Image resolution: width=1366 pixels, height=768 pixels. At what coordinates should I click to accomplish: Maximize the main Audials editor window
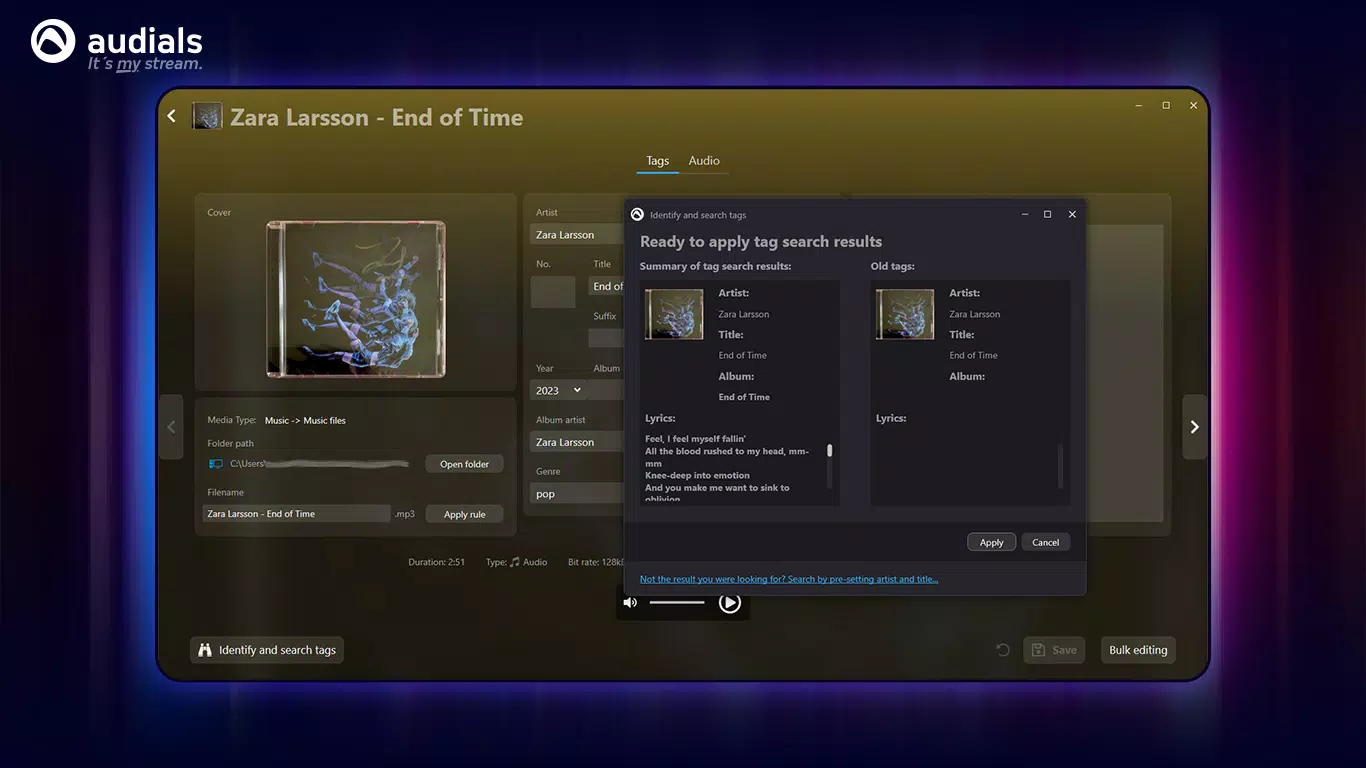click(x=1166, y=105)
